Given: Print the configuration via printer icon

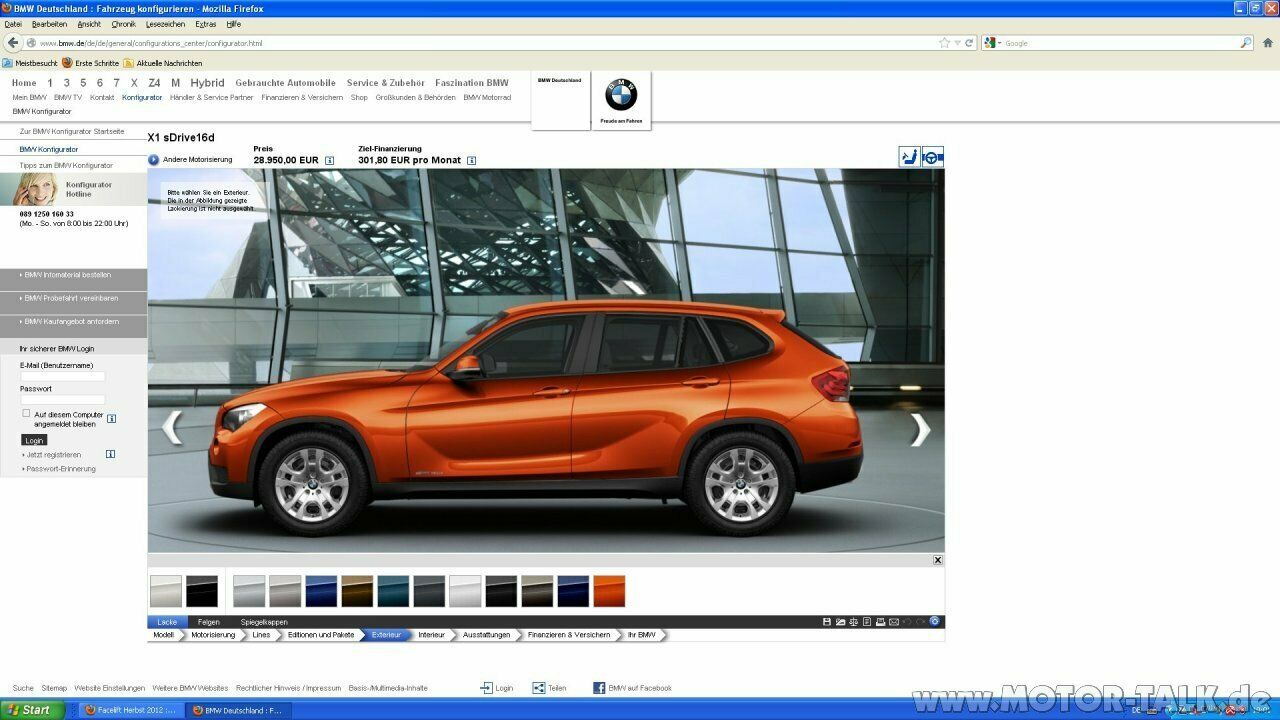Looking at the screenshot, I should coord(881,621).
